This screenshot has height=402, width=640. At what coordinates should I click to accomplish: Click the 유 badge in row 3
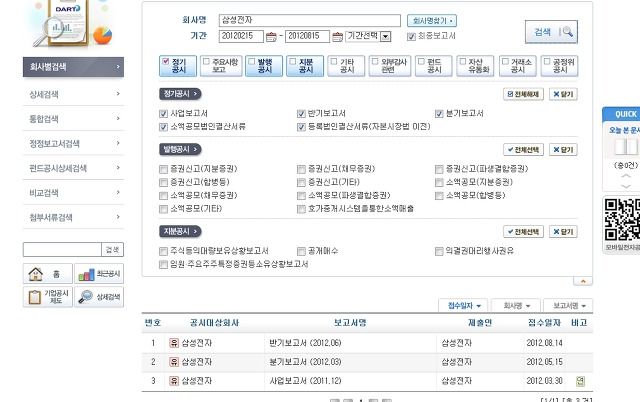pyautogui.click(x=174, y=381)
